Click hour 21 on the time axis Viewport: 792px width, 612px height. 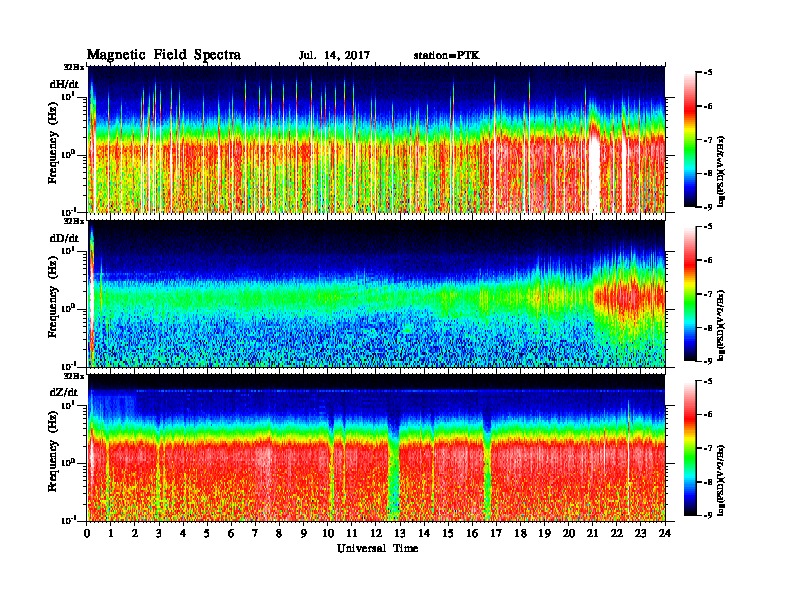593,534
